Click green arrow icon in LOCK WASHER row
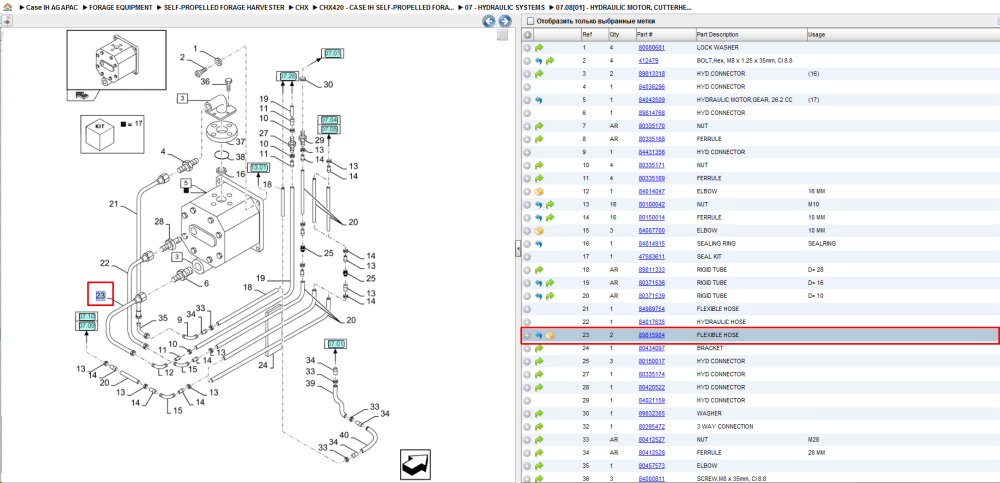Screen dimensions: 1000x483 pos(539,48)
